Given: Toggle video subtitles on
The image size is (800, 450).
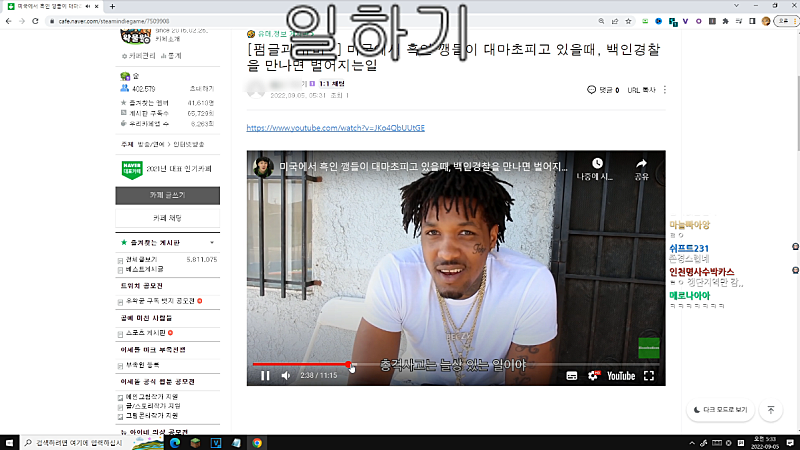Looking at the screenshot, I should point(572,376).
